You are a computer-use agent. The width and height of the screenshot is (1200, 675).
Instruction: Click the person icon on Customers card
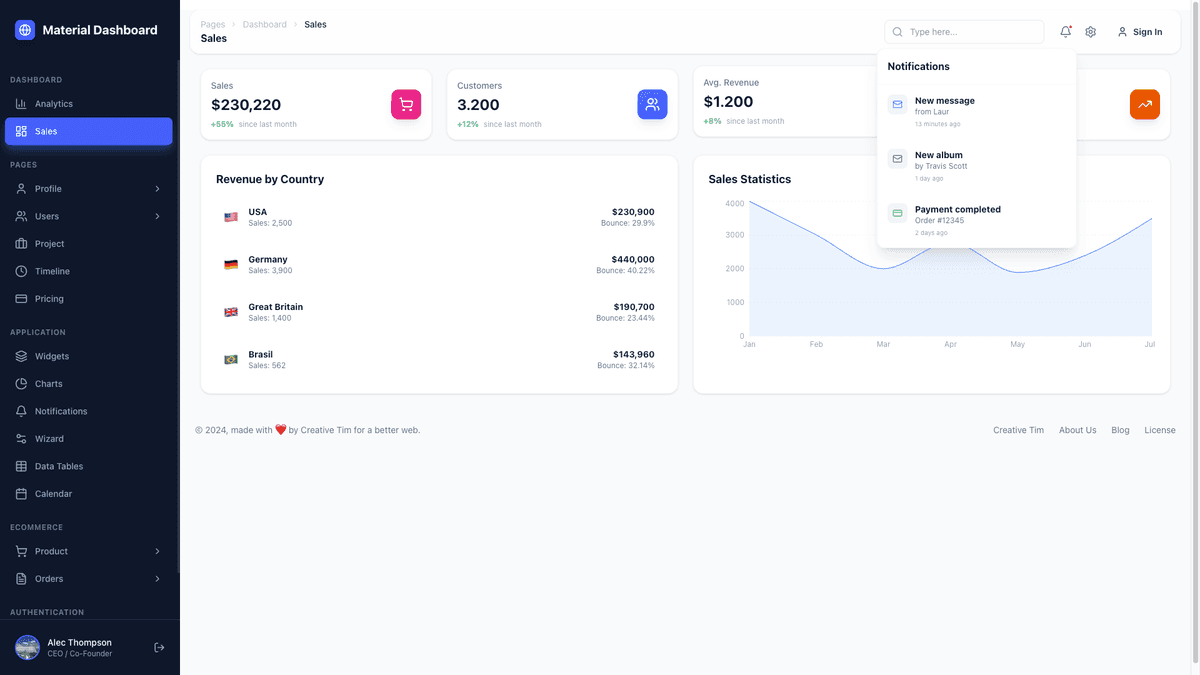point(653,104)
